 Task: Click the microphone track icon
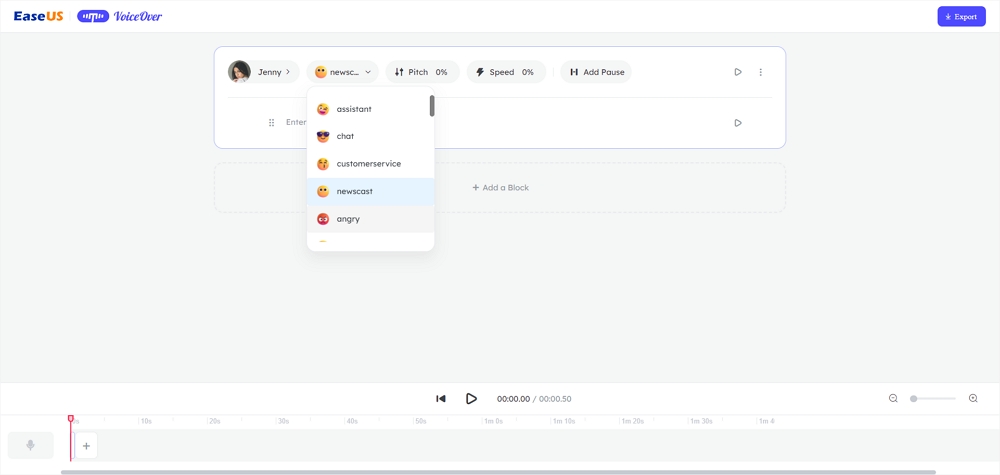31,445
